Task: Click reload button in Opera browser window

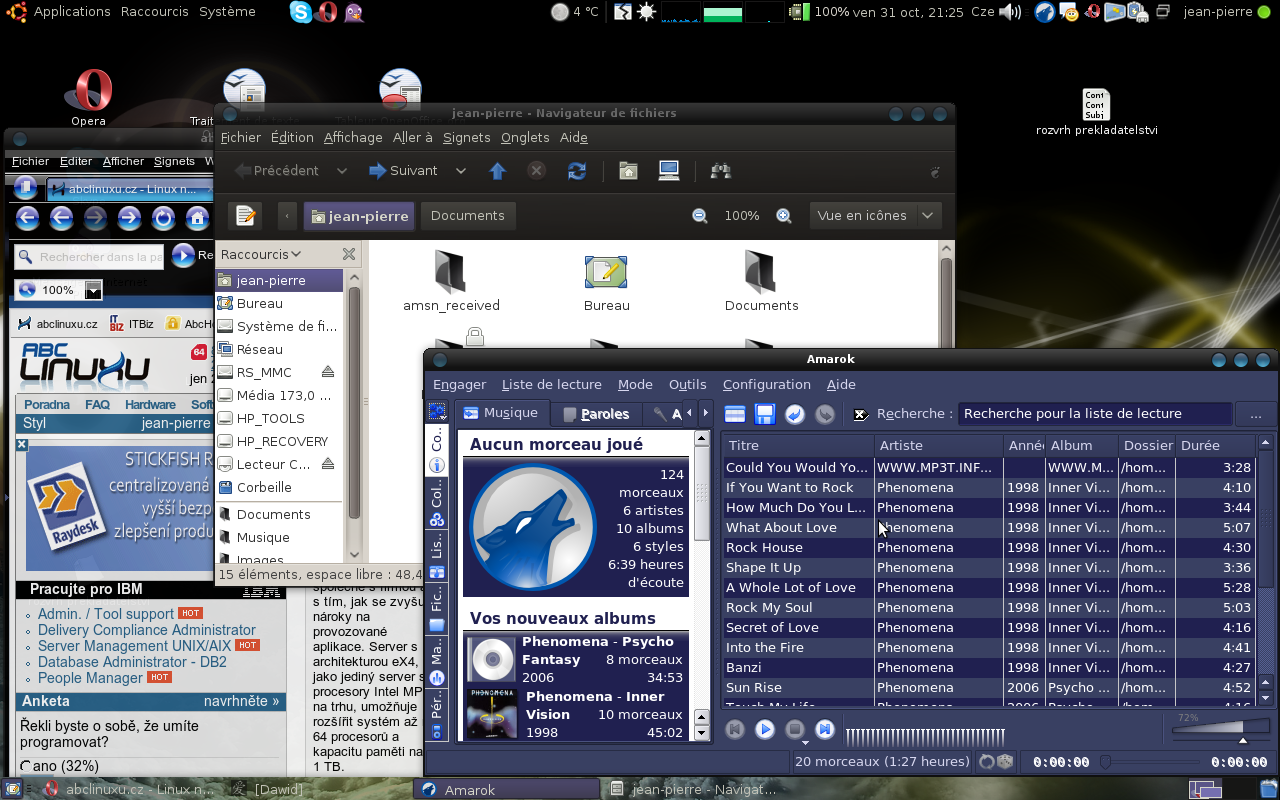Action: [163, 218]
